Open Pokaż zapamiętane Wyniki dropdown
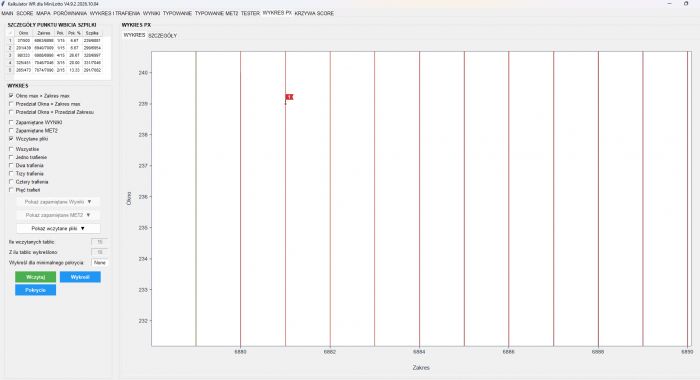This screenshot has height=380, width=700. coord(58,202)
